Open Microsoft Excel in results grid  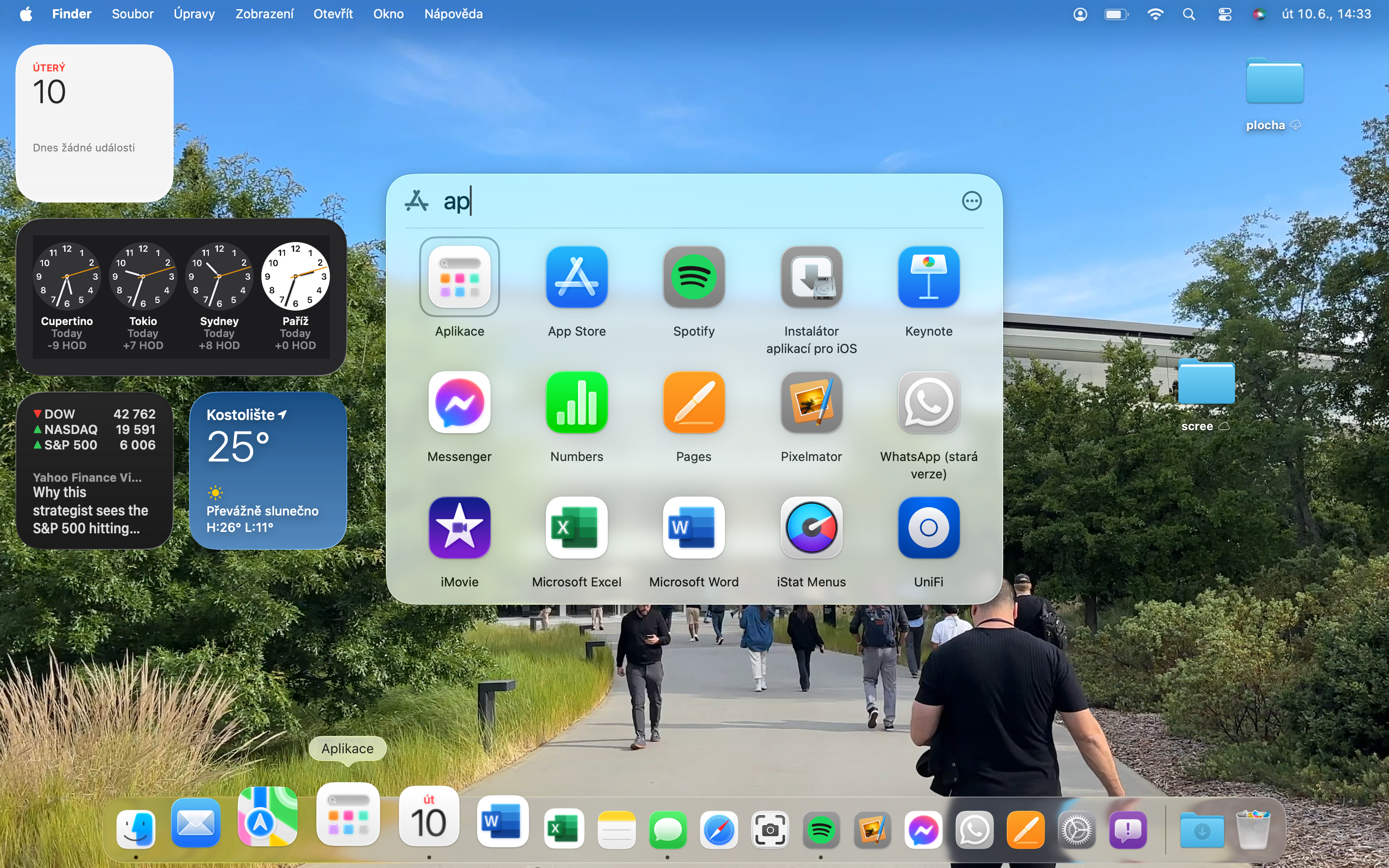(x=576, y=528)
